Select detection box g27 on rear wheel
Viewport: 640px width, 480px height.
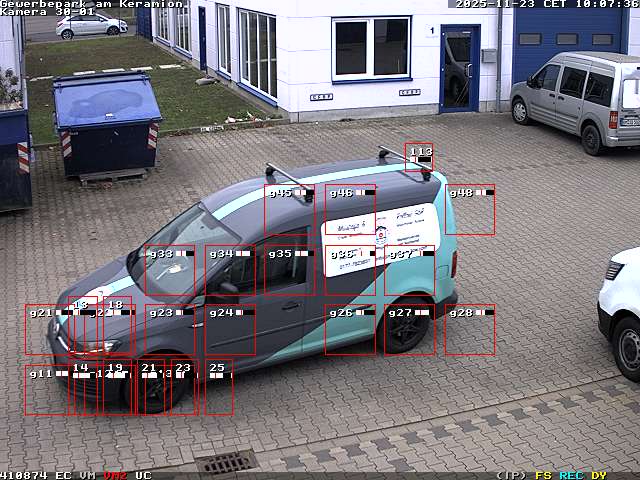pos(409,330)
